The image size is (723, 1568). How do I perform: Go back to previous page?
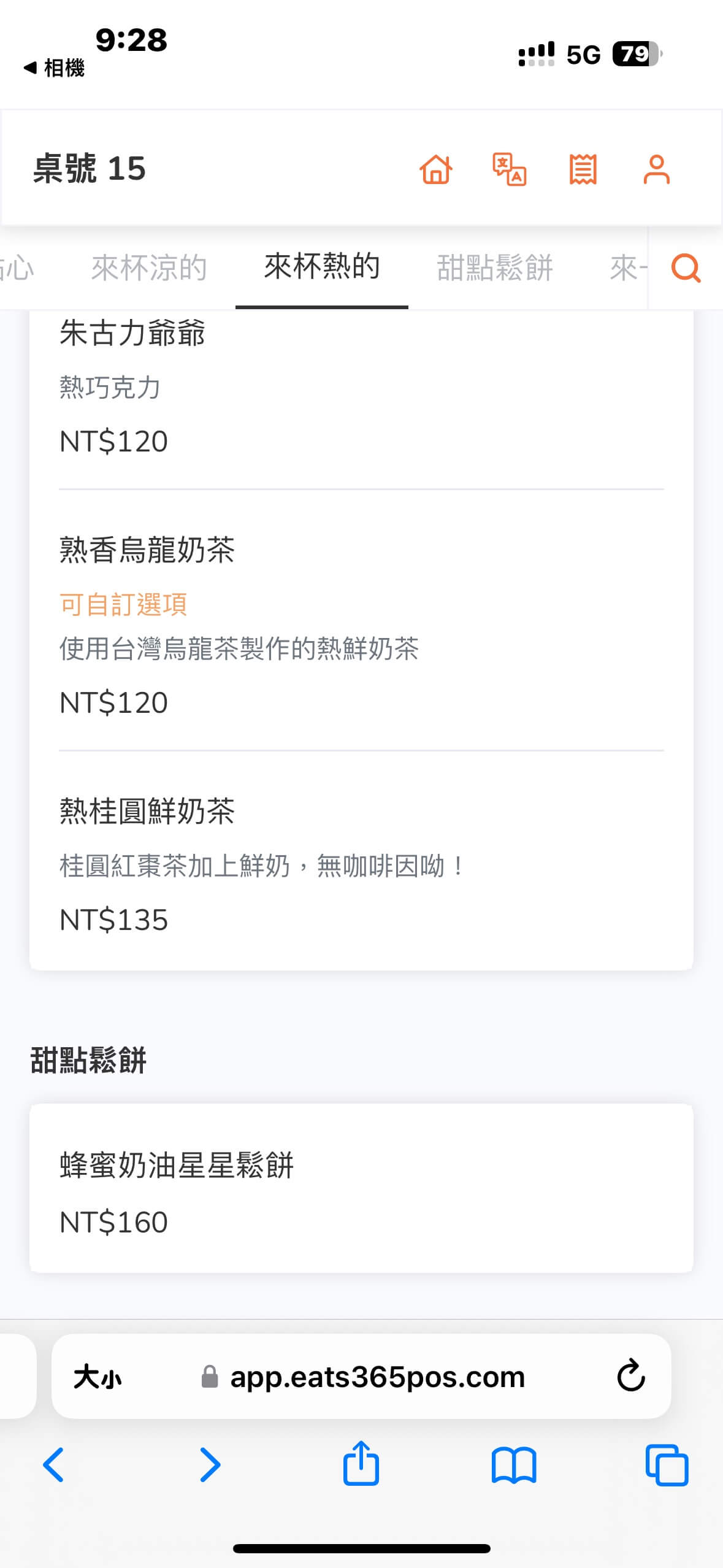[x=54, y=1464]
